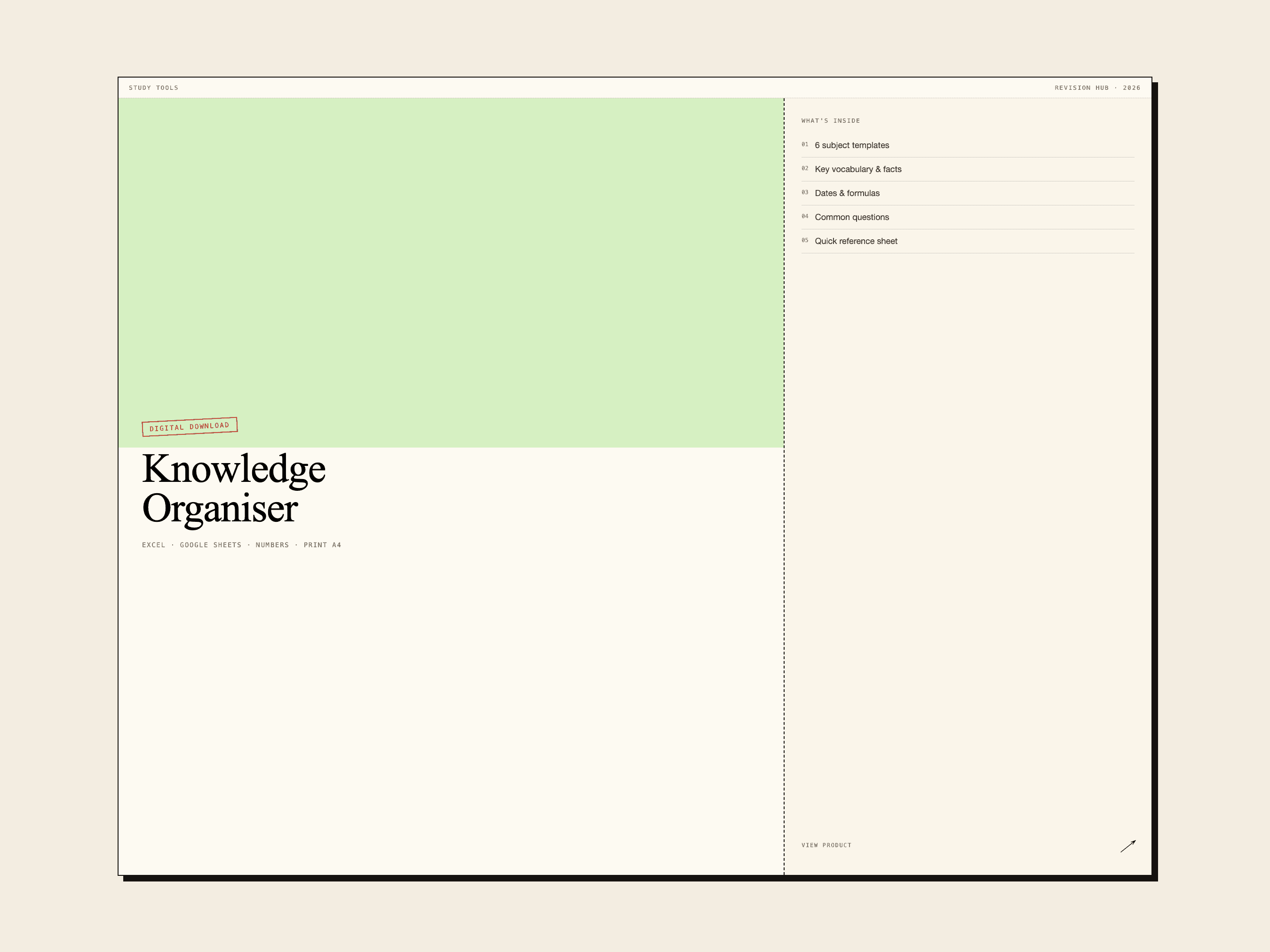This screenshot has width=1270, height=952.
Task: Click the Study Tools header label
Action: [x=153, y=88]
